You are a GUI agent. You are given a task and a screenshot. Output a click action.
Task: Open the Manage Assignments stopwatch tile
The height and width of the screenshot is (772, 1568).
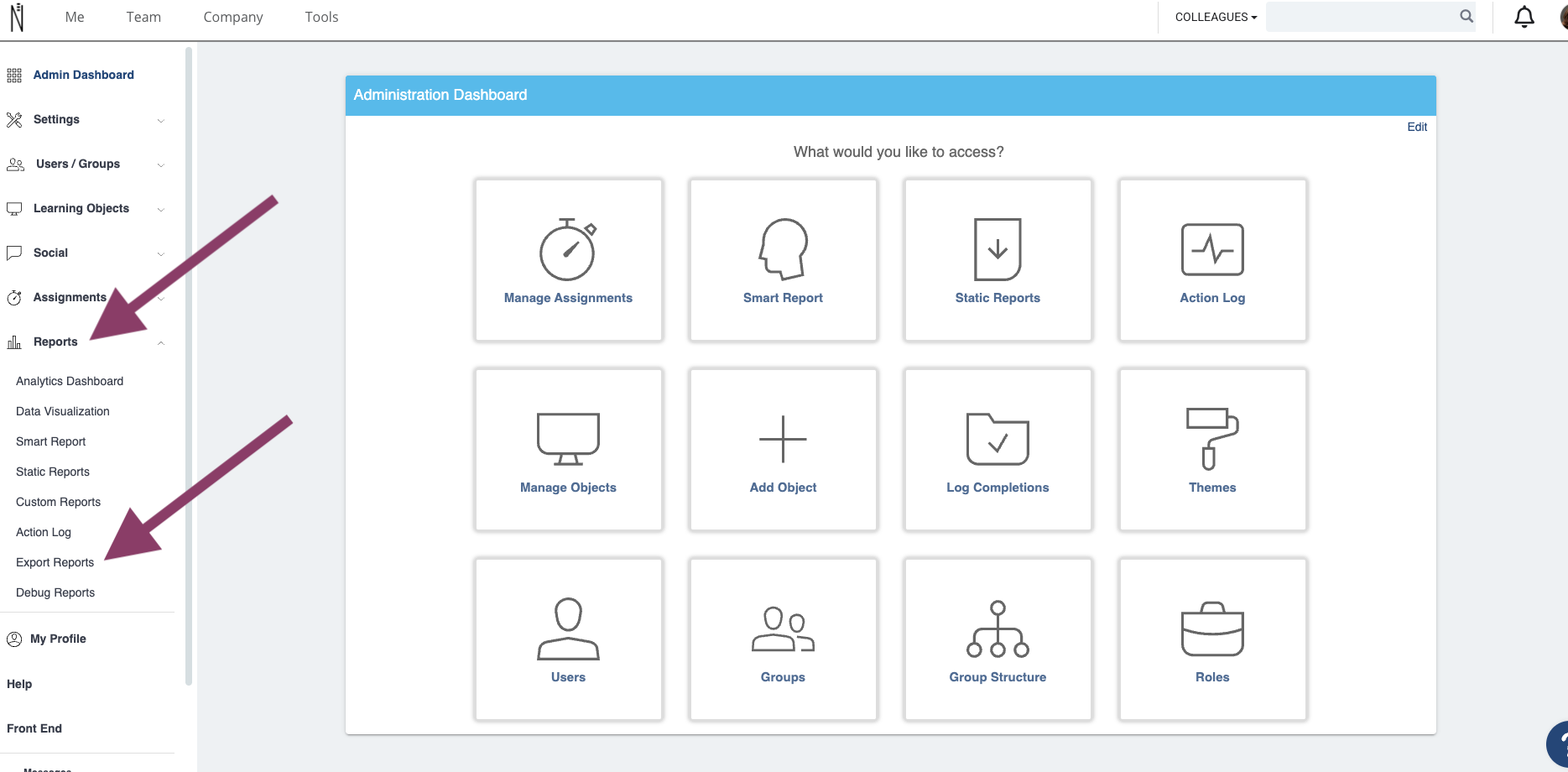point(568,260)
